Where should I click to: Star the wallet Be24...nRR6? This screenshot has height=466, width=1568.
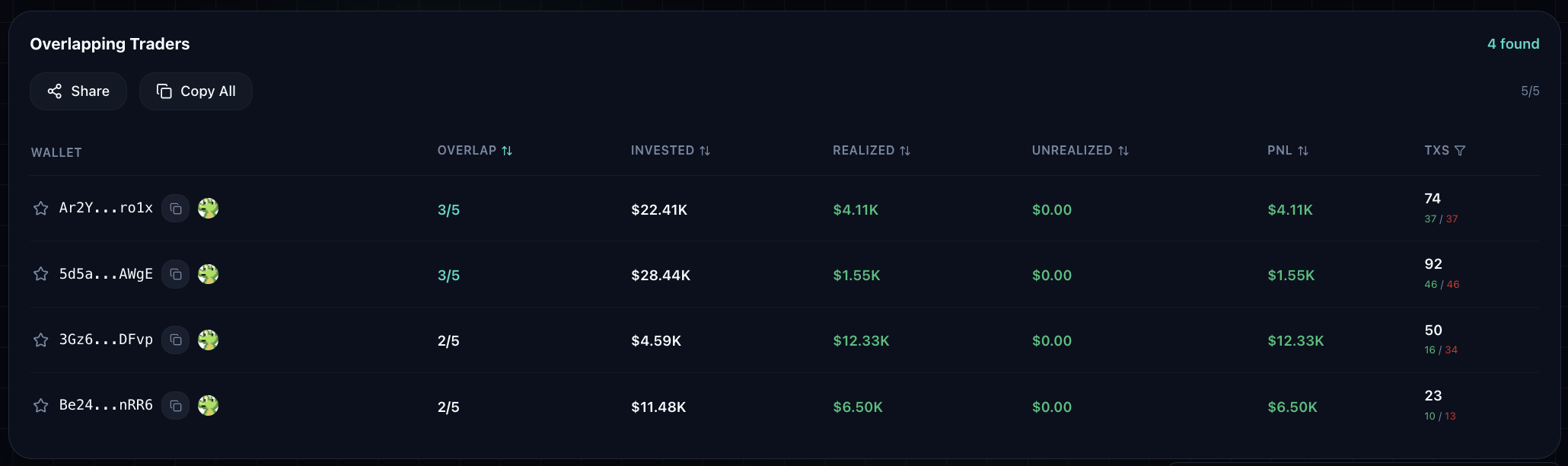tap(40, 406)
